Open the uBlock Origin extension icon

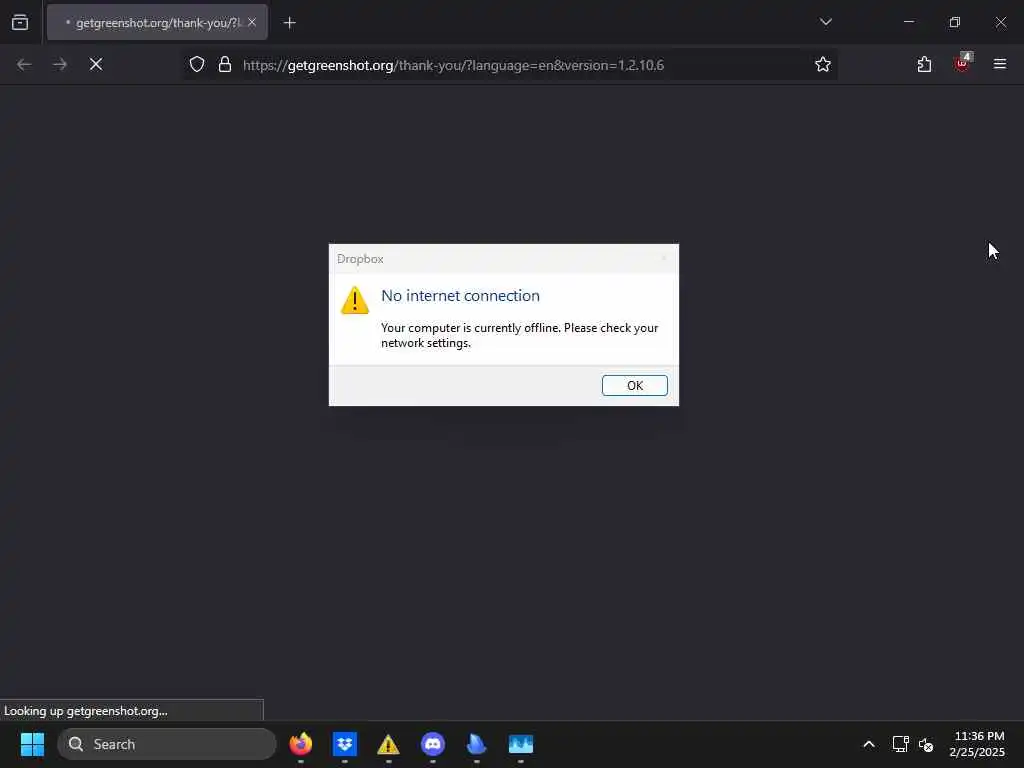[x=962, y=63]
